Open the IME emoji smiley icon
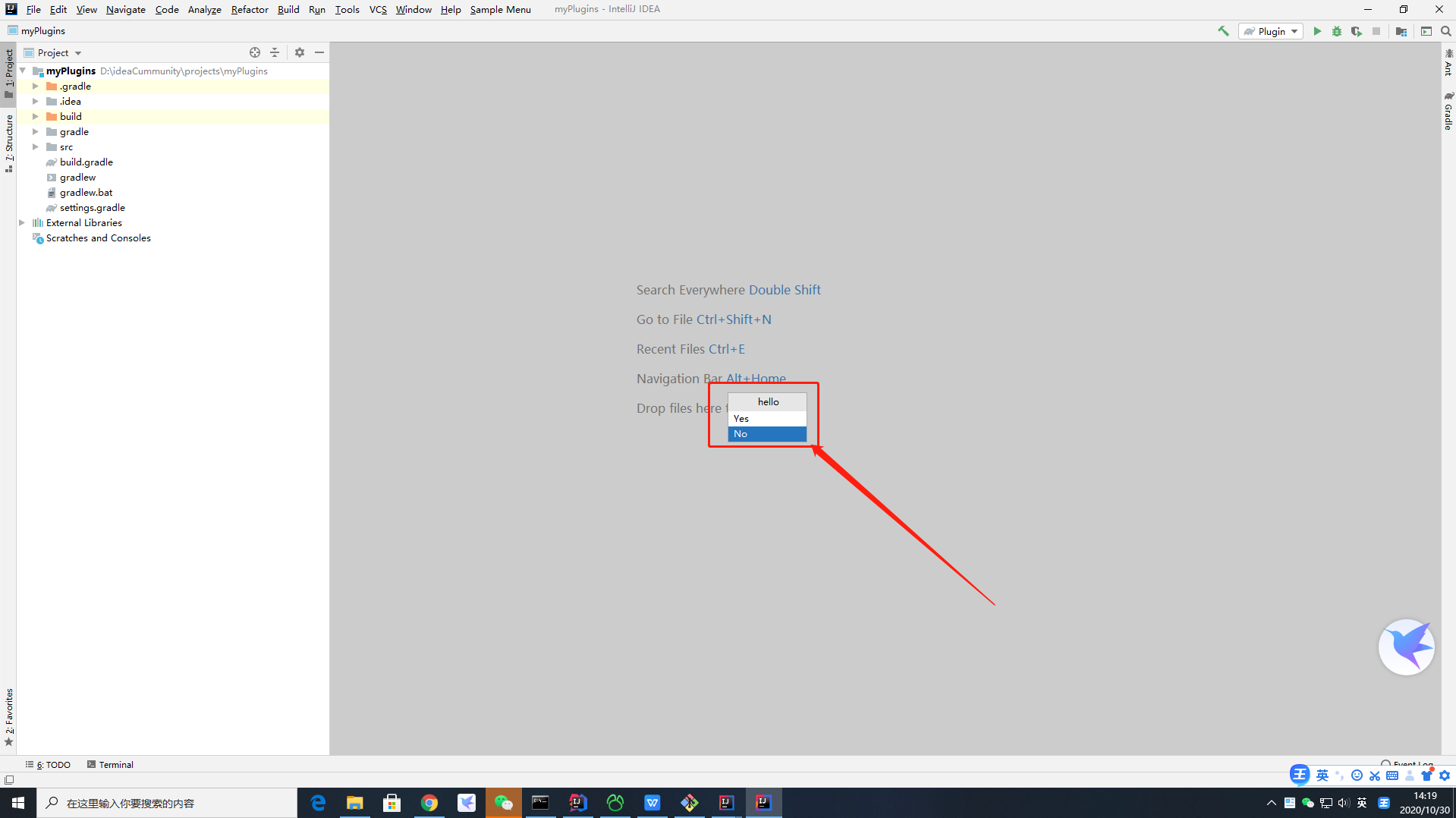Viewport: 1456px width, 818px height. (1357, 776)
